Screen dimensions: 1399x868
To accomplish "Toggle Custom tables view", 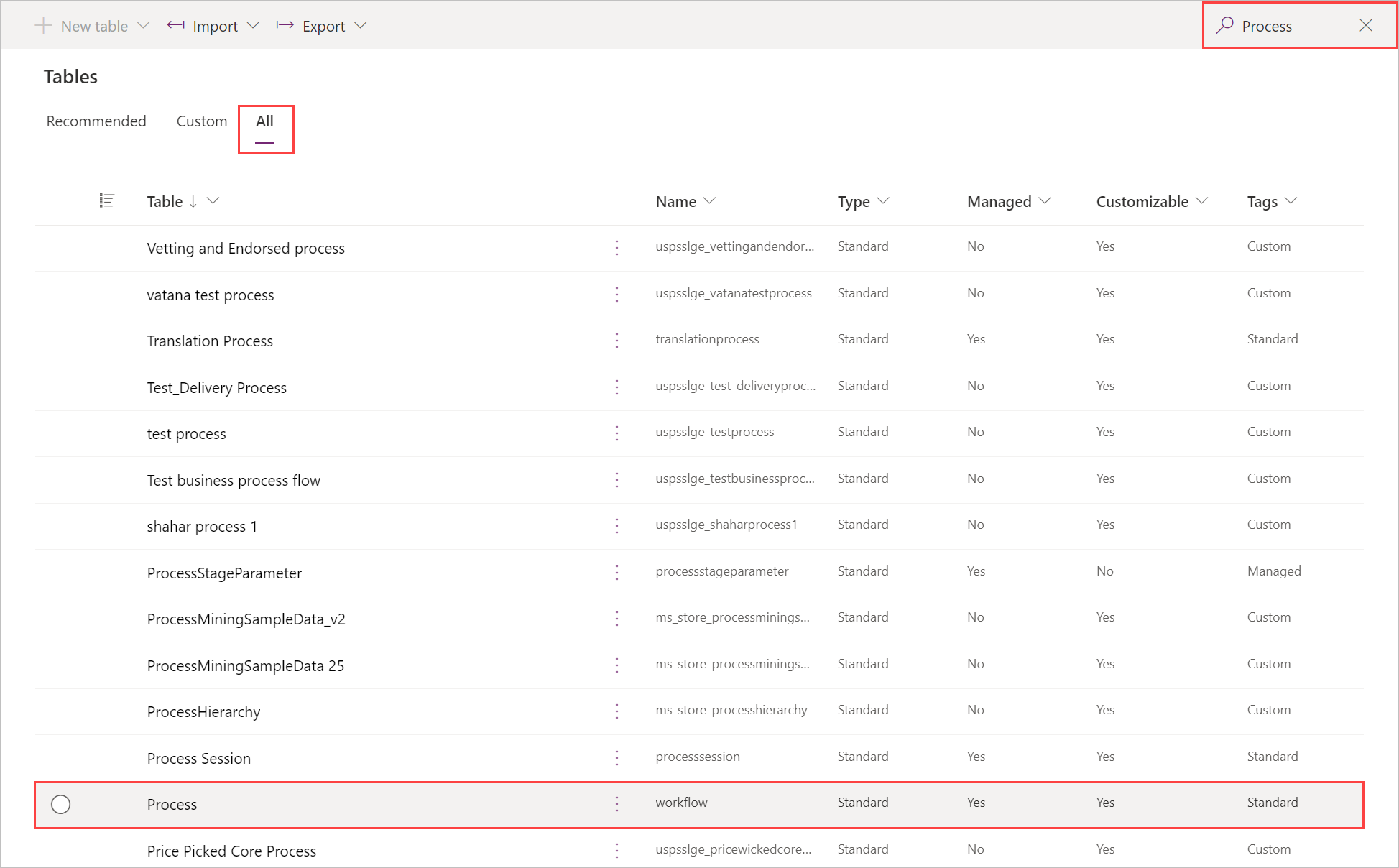I will pyautogui.click(x=200, y=121).
